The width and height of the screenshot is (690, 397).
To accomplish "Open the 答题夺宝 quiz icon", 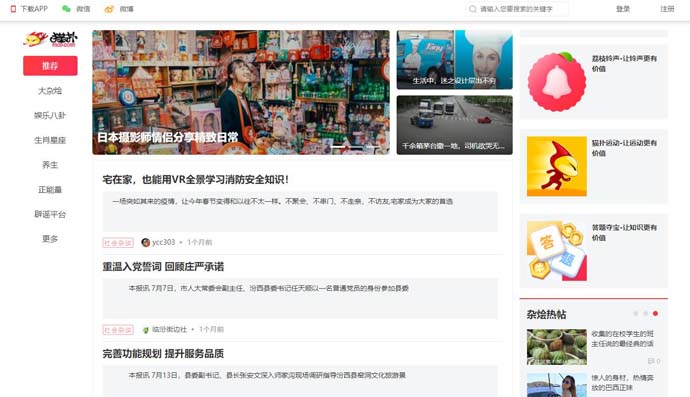I will (557, 251).
